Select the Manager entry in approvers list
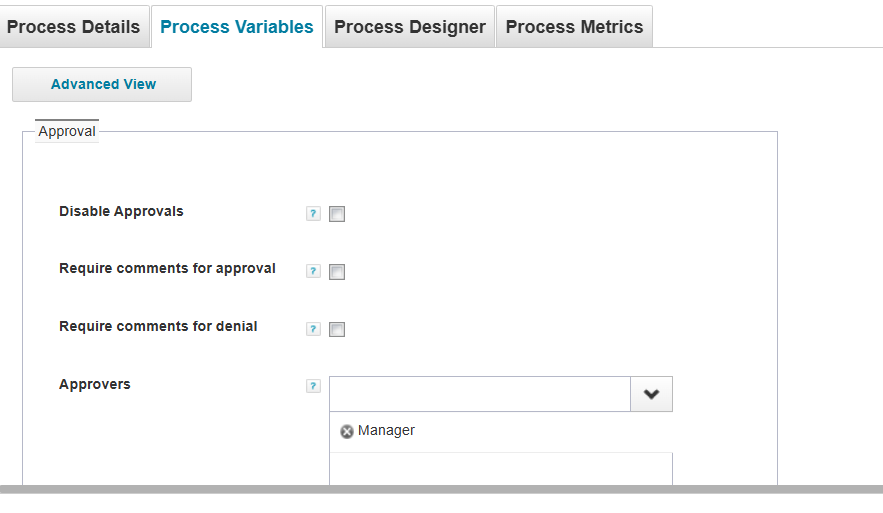This screenshot has width=883, height=513. coord(386,431)
